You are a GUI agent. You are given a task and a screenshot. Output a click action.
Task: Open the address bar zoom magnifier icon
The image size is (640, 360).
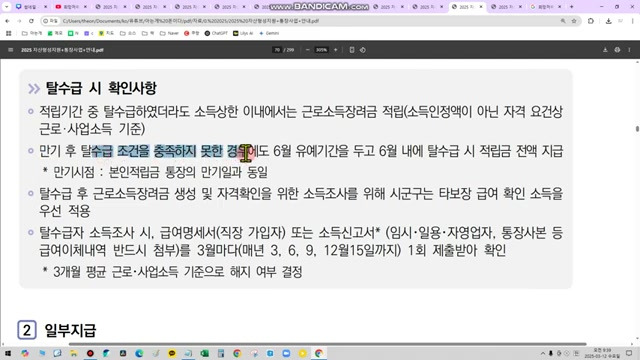pos(563,21)
